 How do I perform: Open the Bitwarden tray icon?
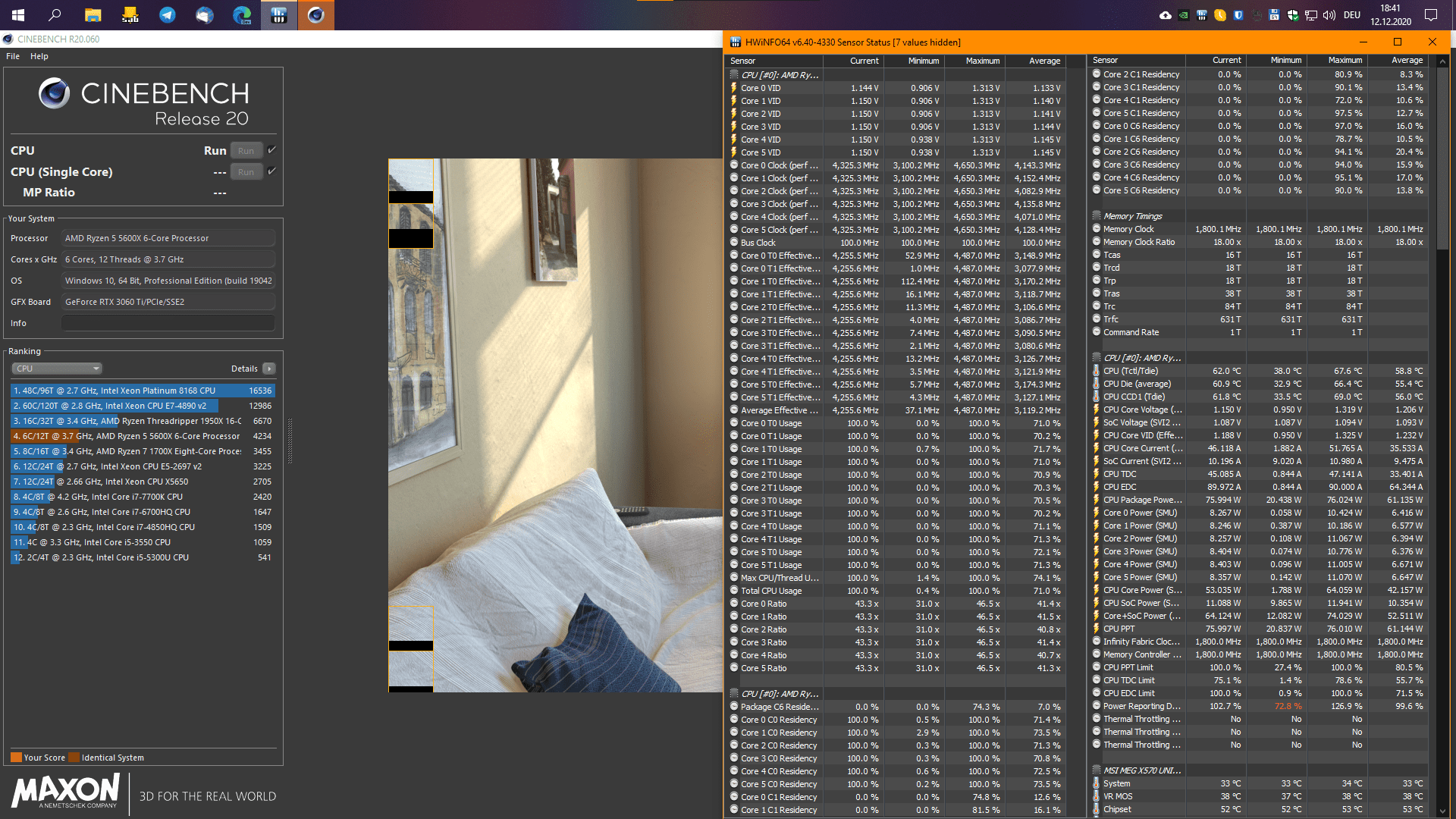pyautogui.click(x=1238, y=15)
